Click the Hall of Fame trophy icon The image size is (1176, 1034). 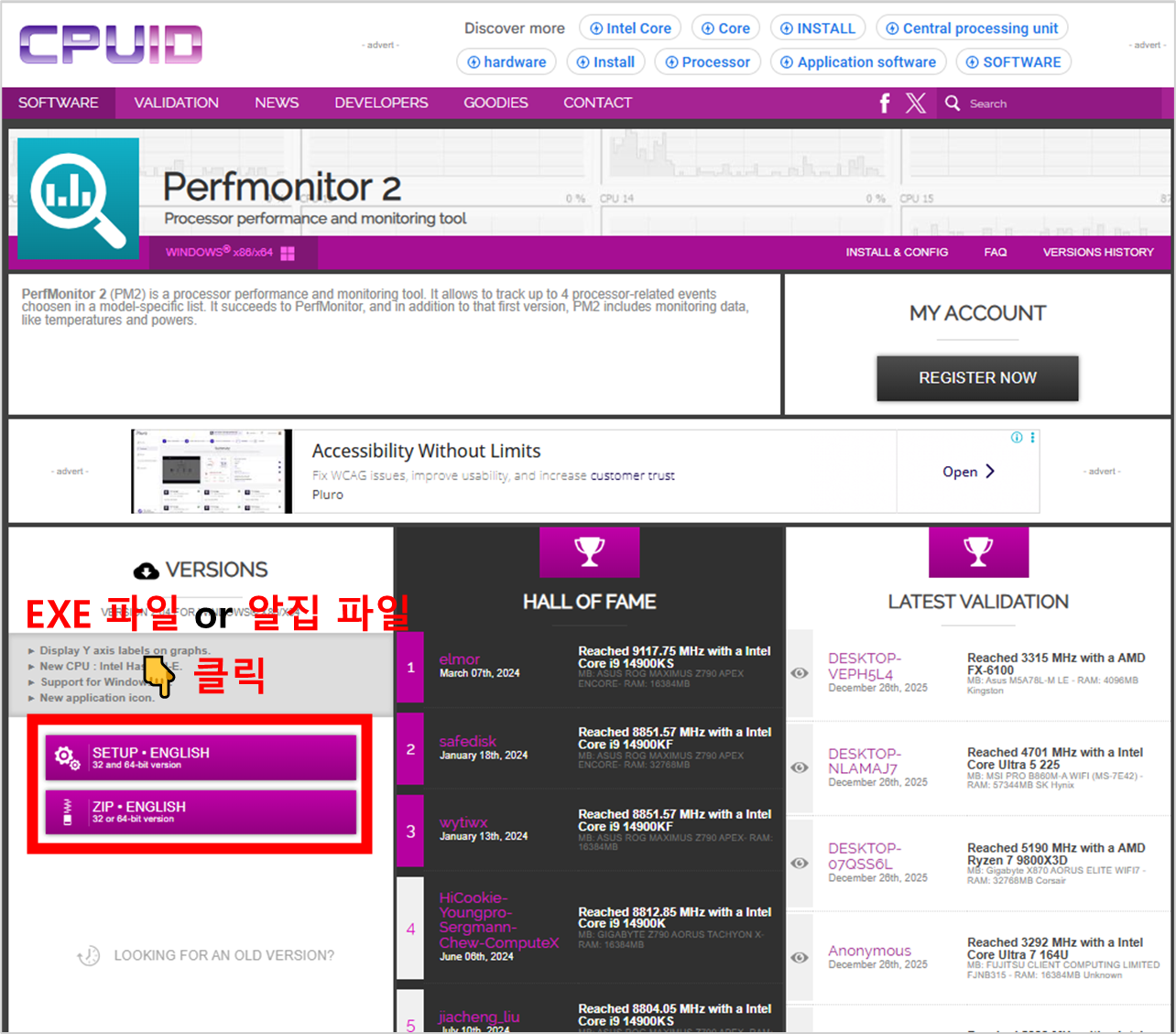point(590,552)
